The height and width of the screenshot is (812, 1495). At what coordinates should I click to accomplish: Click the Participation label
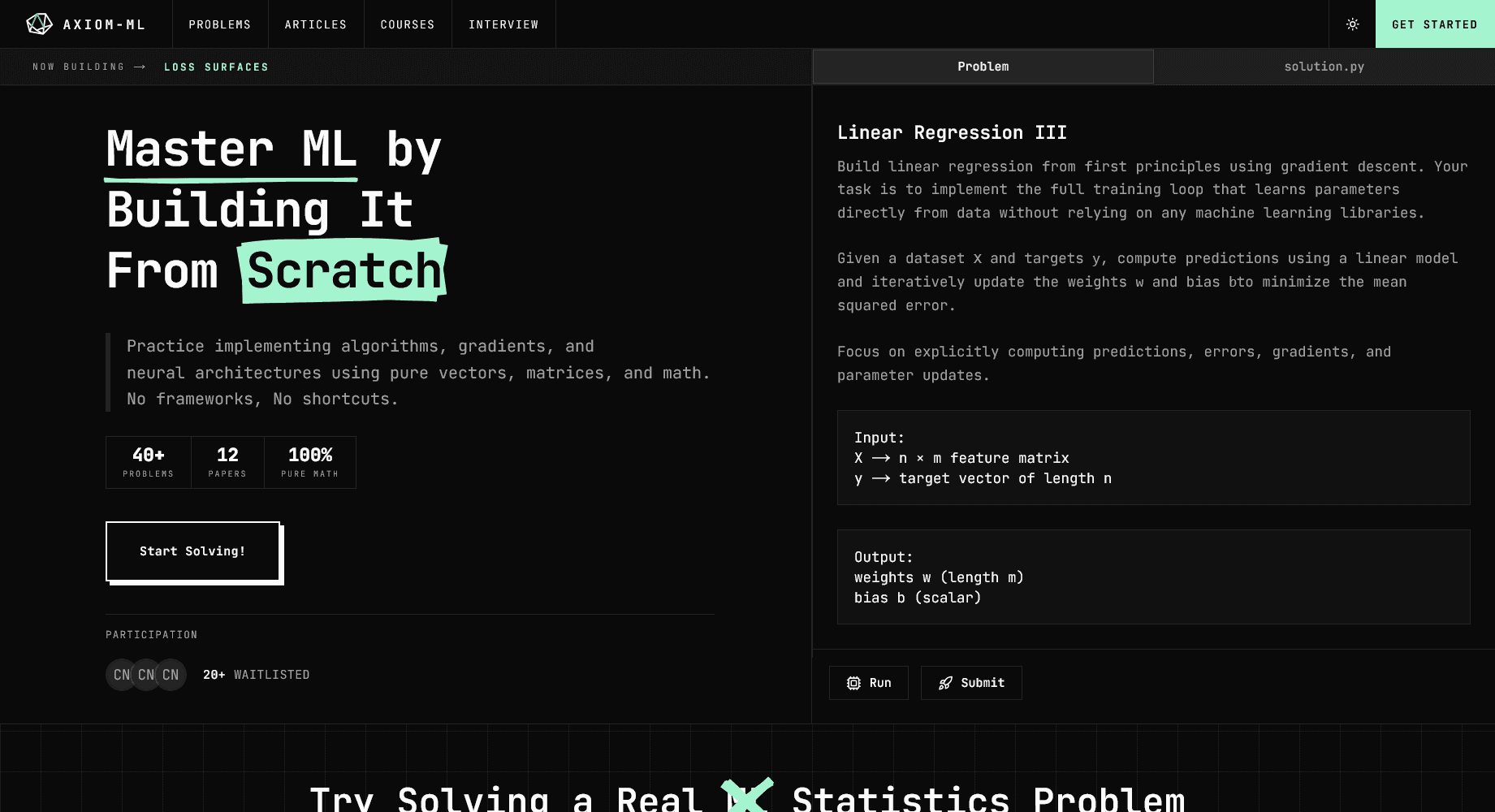[x=152, y=635]
